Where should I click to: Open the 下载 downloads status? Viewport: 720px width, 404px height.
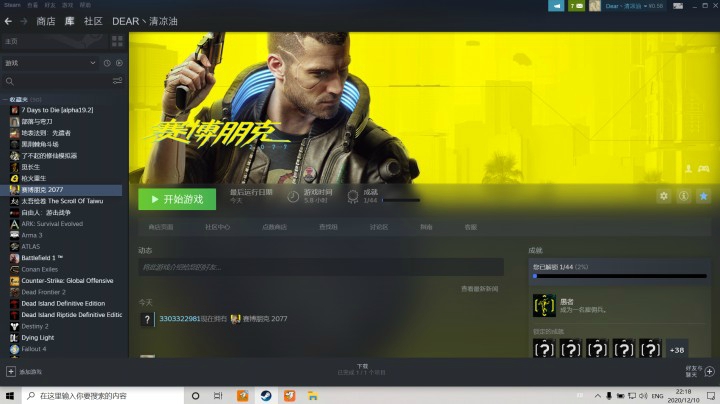pos(362,370)
